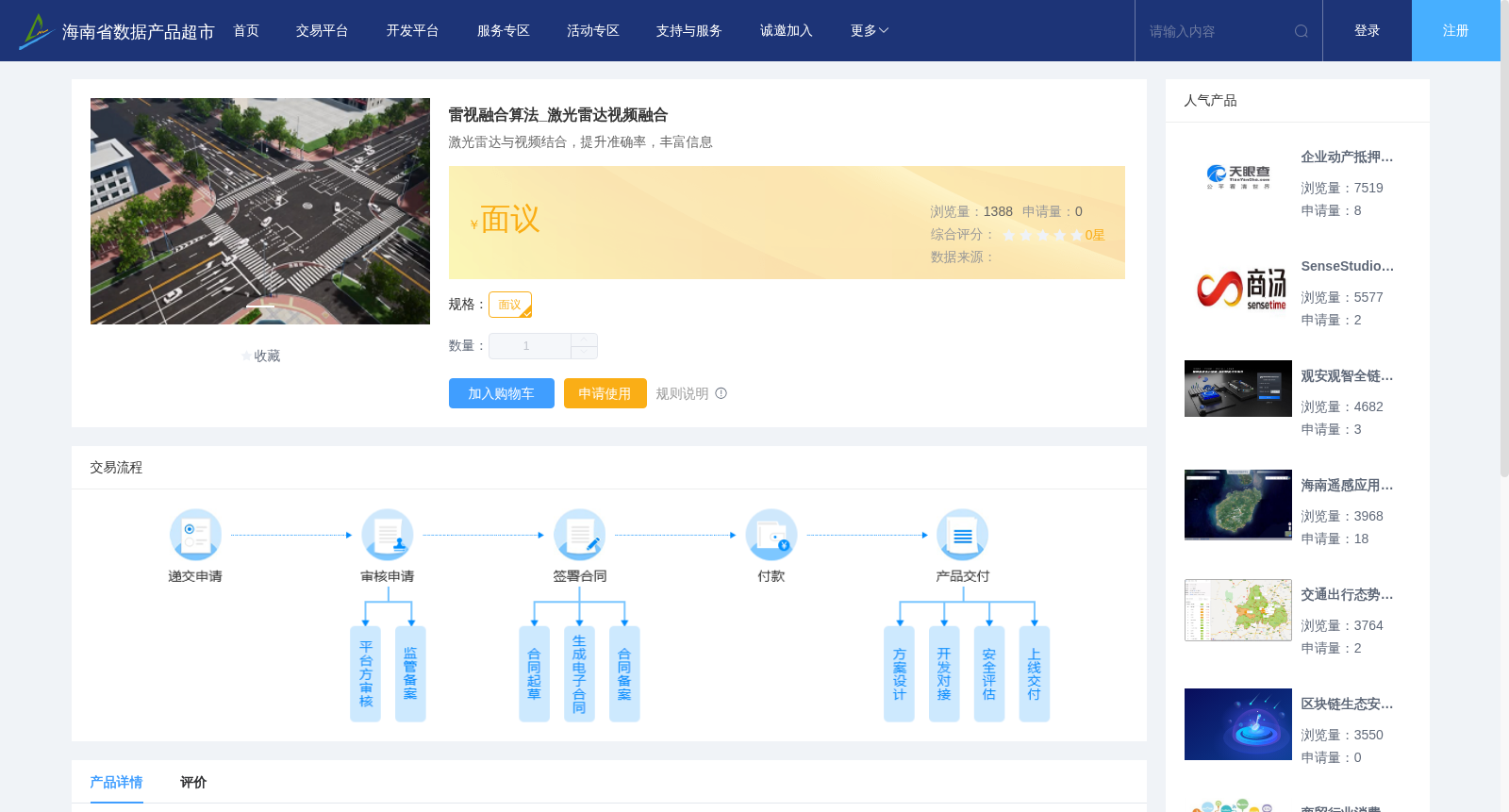Click the 付款 step icon
Screen dimensions: 1509x812
tap(771, 535)
